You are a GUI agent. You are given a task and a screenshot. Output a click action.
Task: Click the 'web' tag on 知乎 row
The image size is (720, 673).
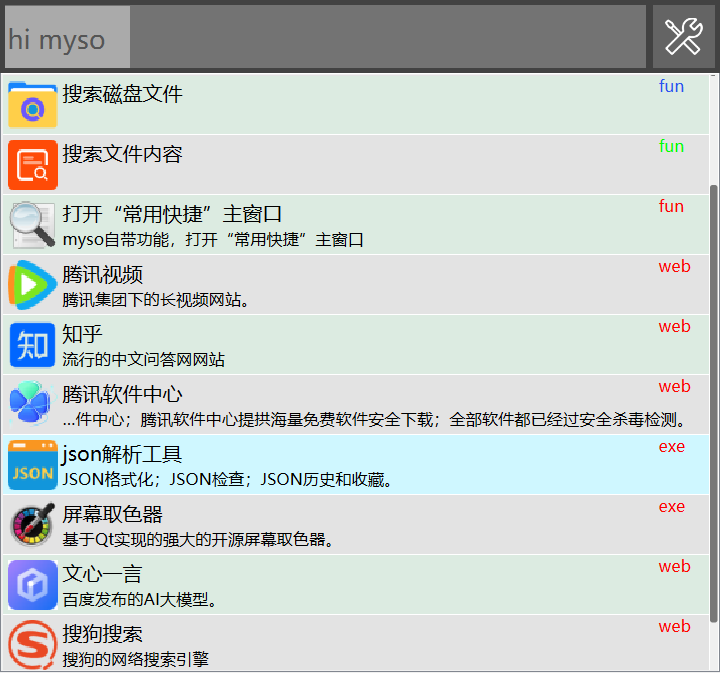(675, 327)
